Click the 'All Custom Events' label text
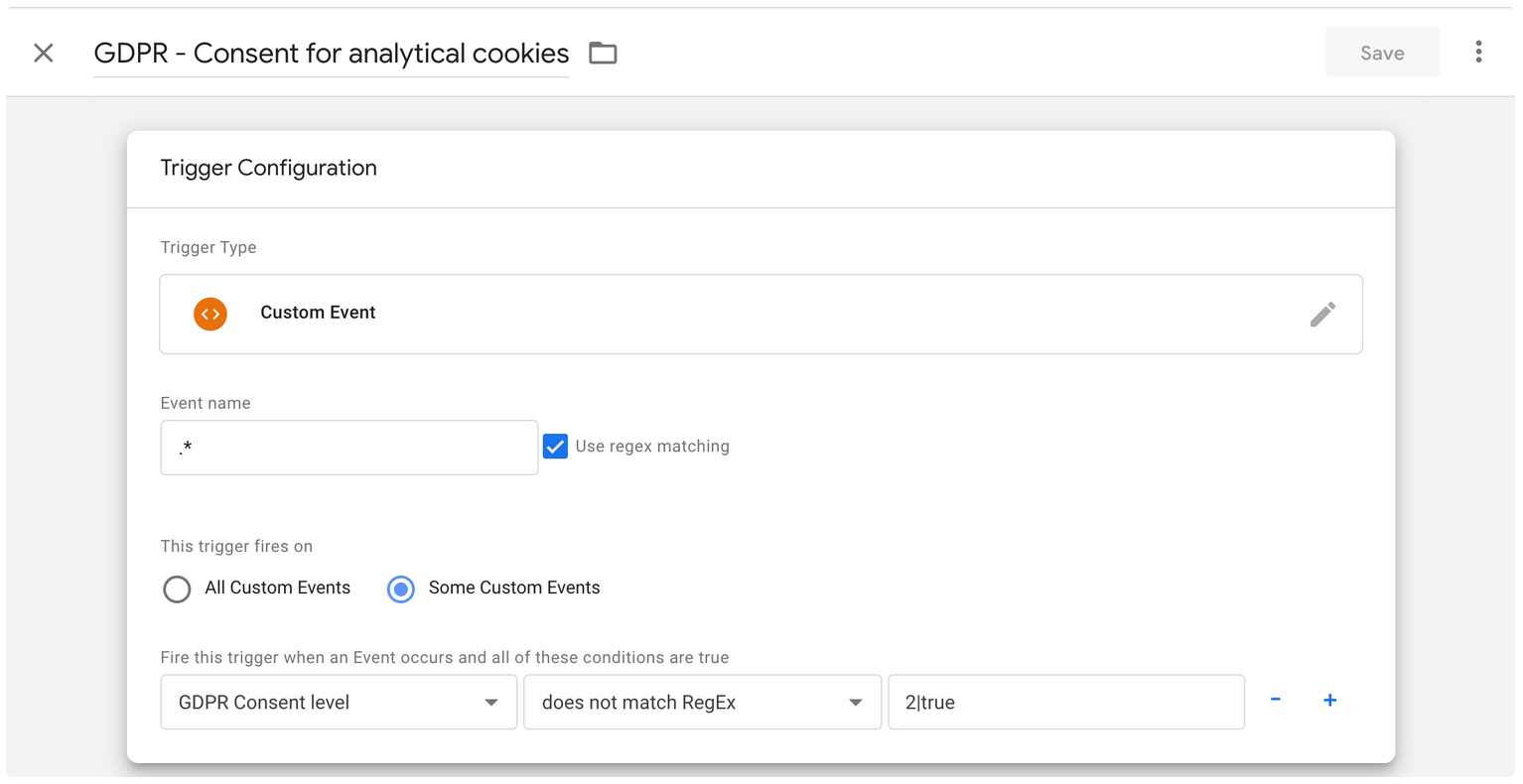The height and width of the screenshot is (784, 1523). pos(277,588)
